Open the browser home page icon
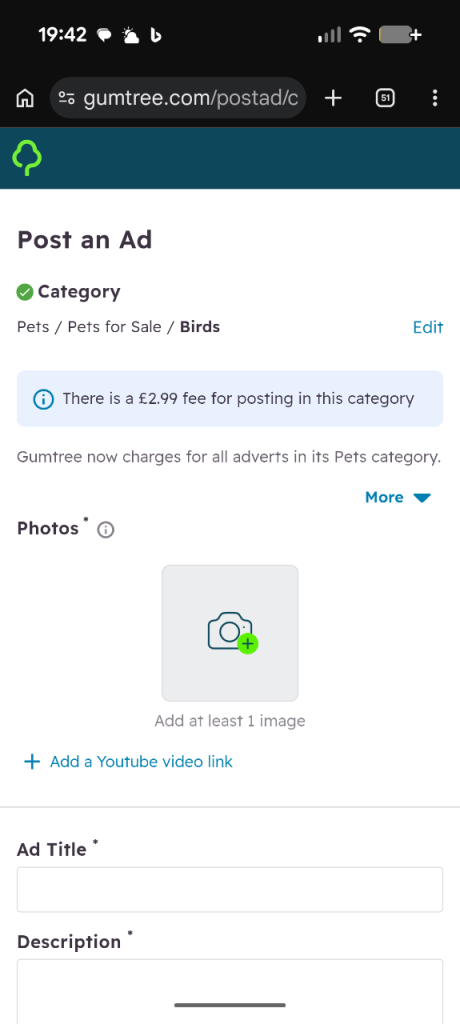 point(25,99)
